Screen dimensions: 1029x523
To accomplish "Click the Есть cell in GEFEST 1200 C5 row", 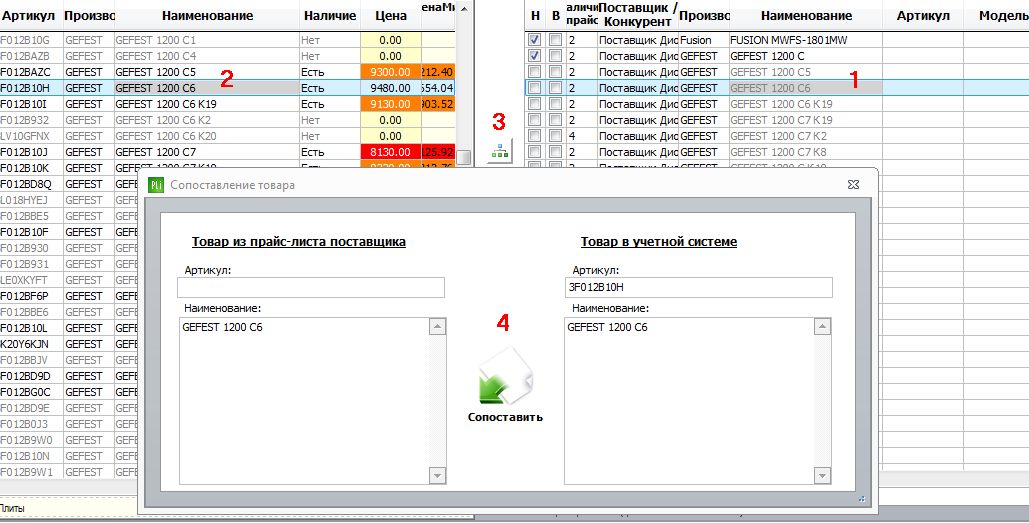I will coord(331,72).
